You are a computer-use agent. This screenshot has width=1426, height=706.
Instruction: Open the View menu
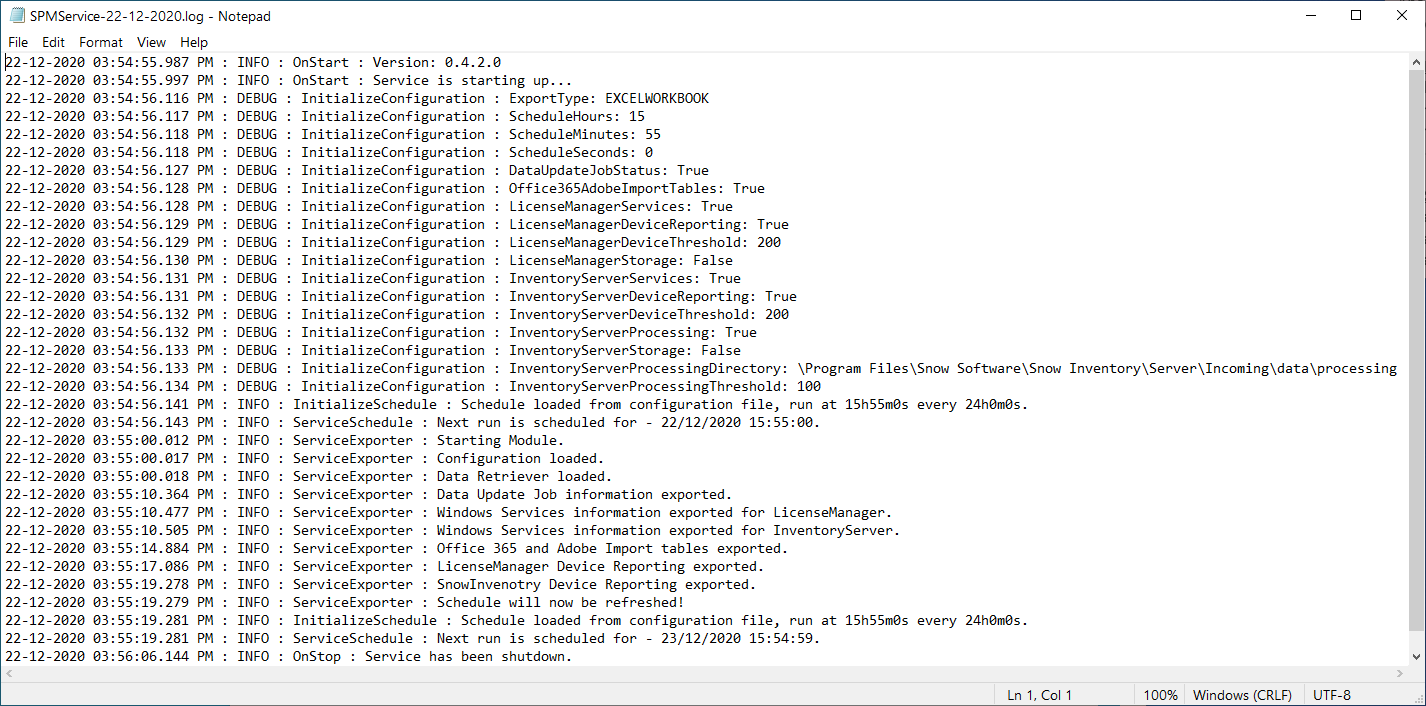tap(151, 42)
